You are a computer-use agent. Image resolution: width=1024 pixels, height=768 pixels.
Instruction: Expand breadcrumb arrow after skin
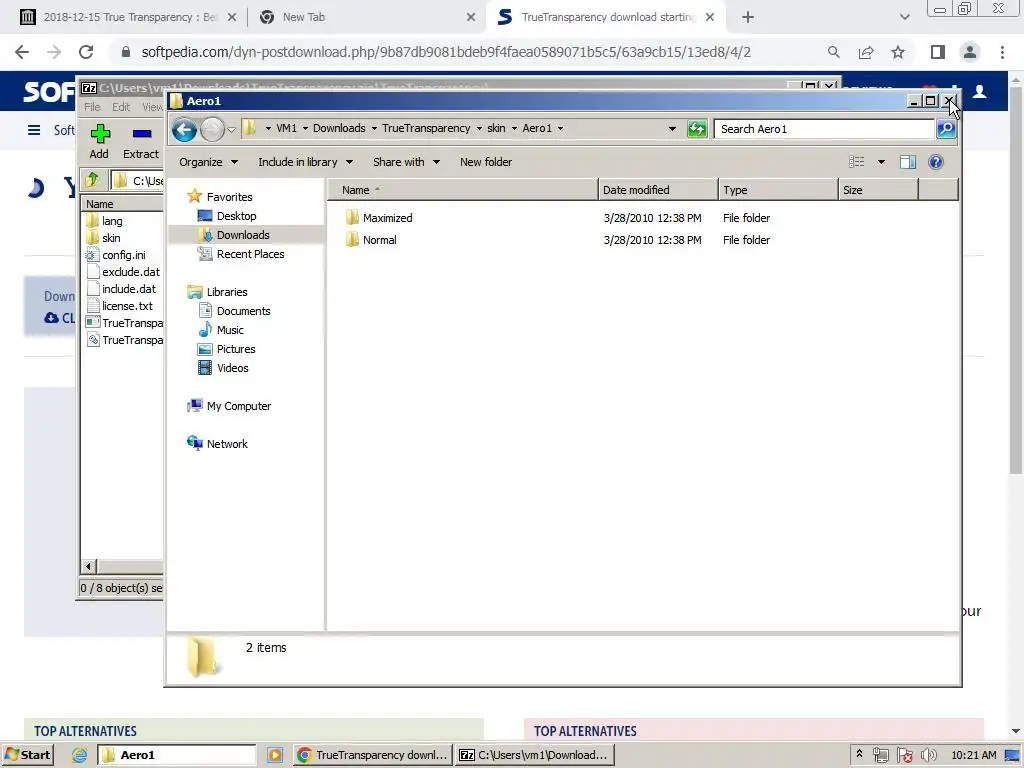514,129
